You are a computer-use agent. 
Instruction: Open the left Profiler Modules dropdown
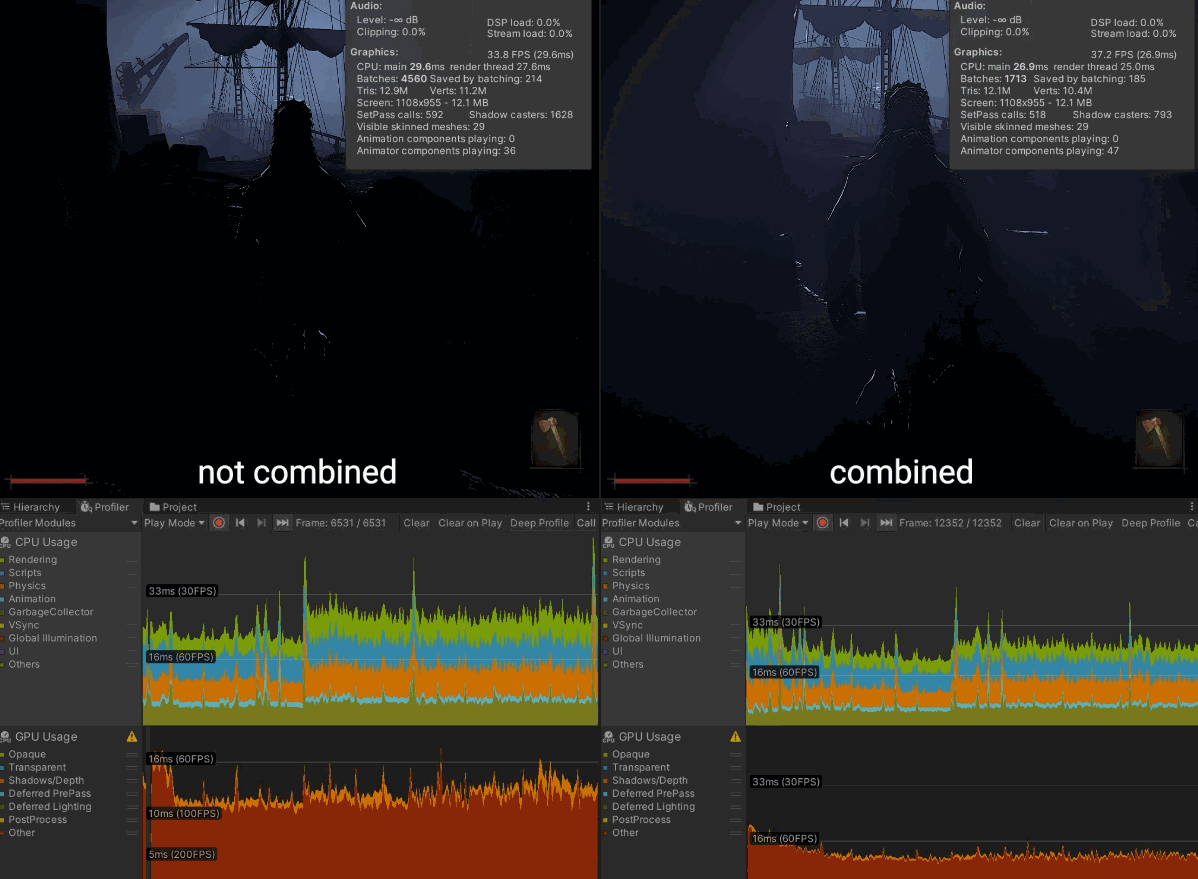tap(69, 523)
